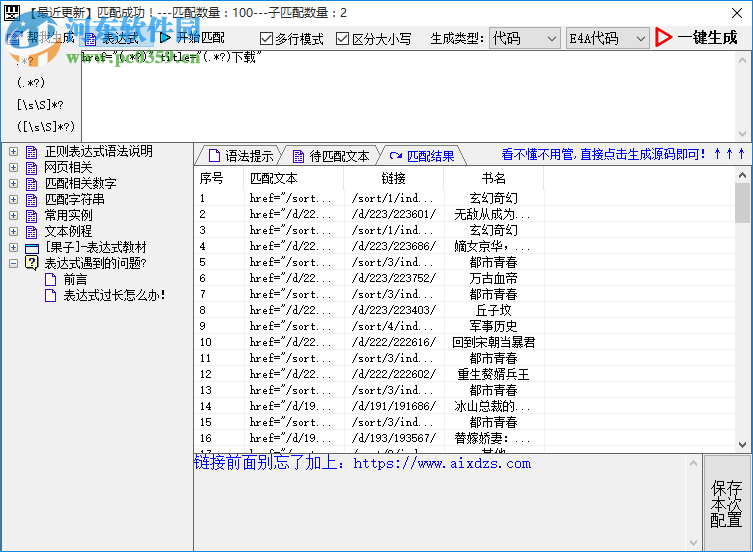Click the application icon in the title bar
Image resolution: width=753 pixels, height=552 pixels.
pyautogui.click(x=12, y=12)
